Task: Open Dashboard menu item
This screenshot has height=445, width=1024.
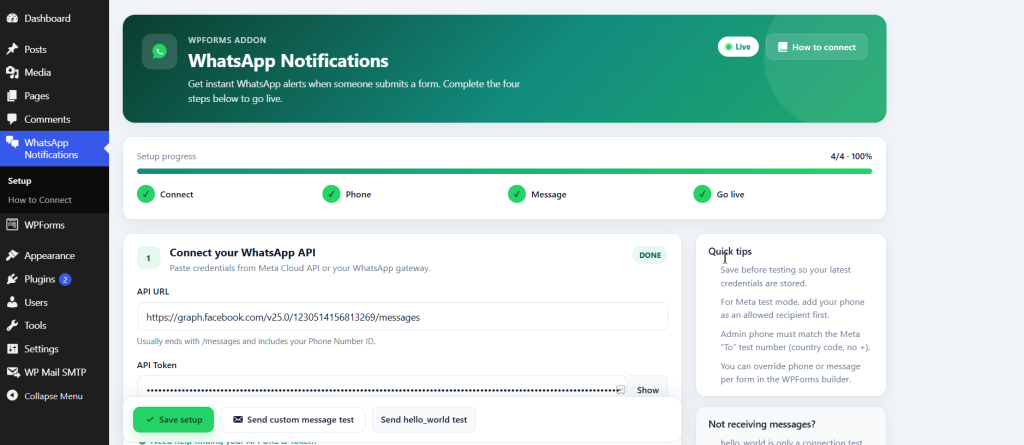Action: point(54,18)
